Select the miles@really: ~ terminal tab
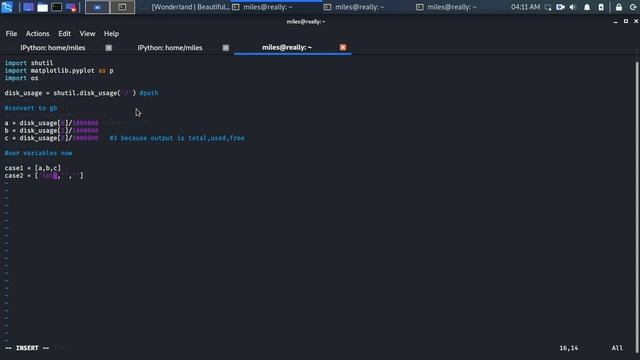The height and width of the screenshot is (360, 640). (287, 47)
